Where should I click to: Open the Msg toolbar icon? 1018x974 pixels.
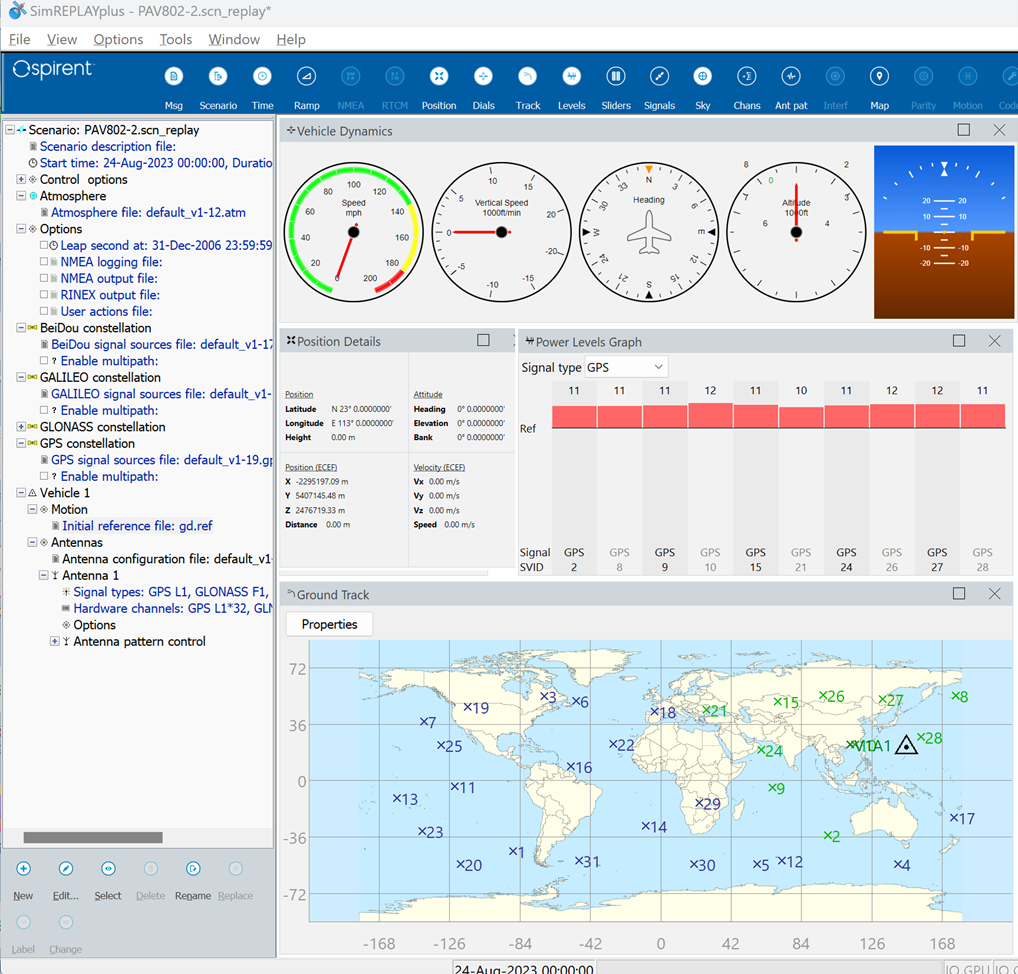pos(173,77)
